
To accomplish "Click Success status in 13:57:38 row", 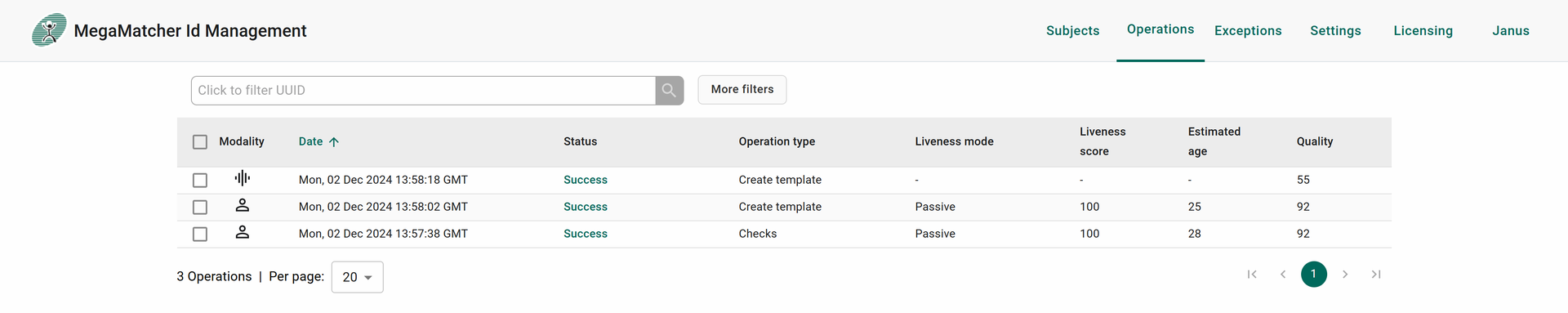I will [x=586, y=234].
